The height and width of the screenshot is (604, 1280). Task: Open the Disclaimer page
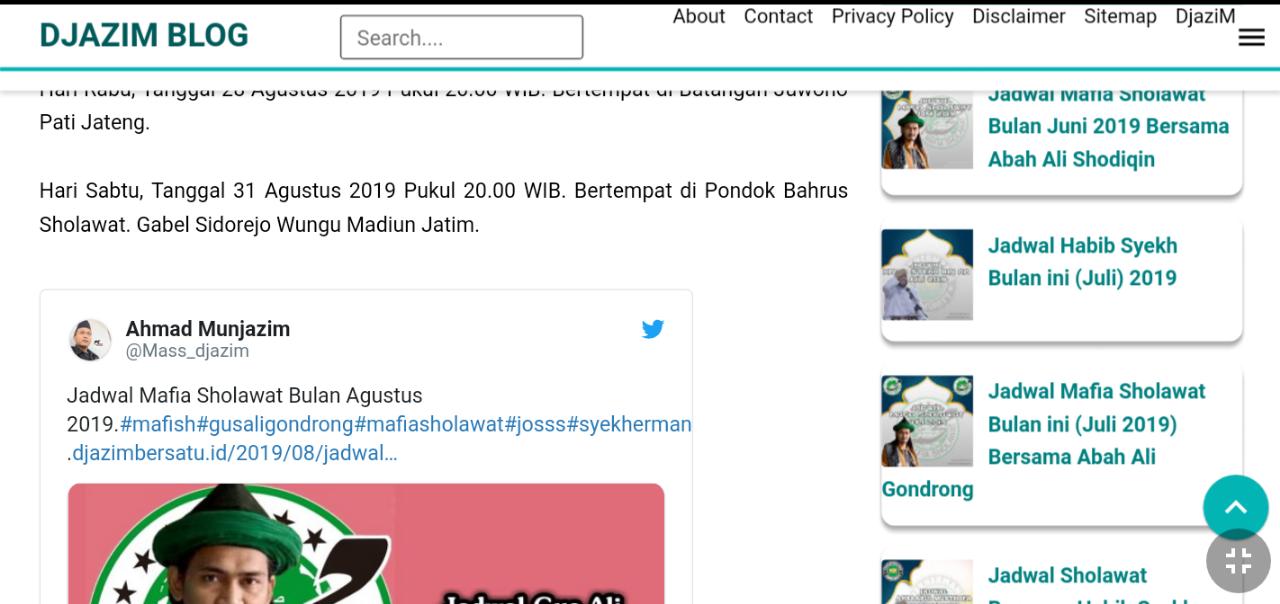tap(1018, 16)
